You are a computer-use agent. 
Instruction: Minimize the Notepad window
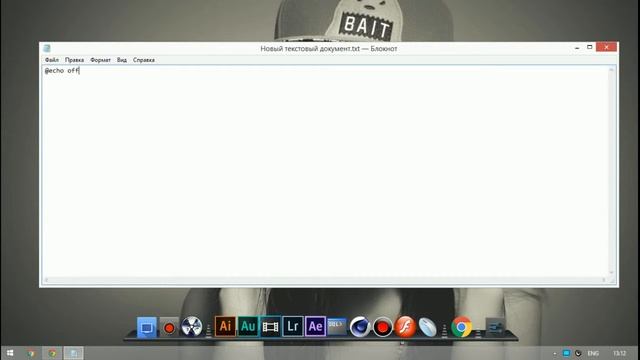(577, 47)
